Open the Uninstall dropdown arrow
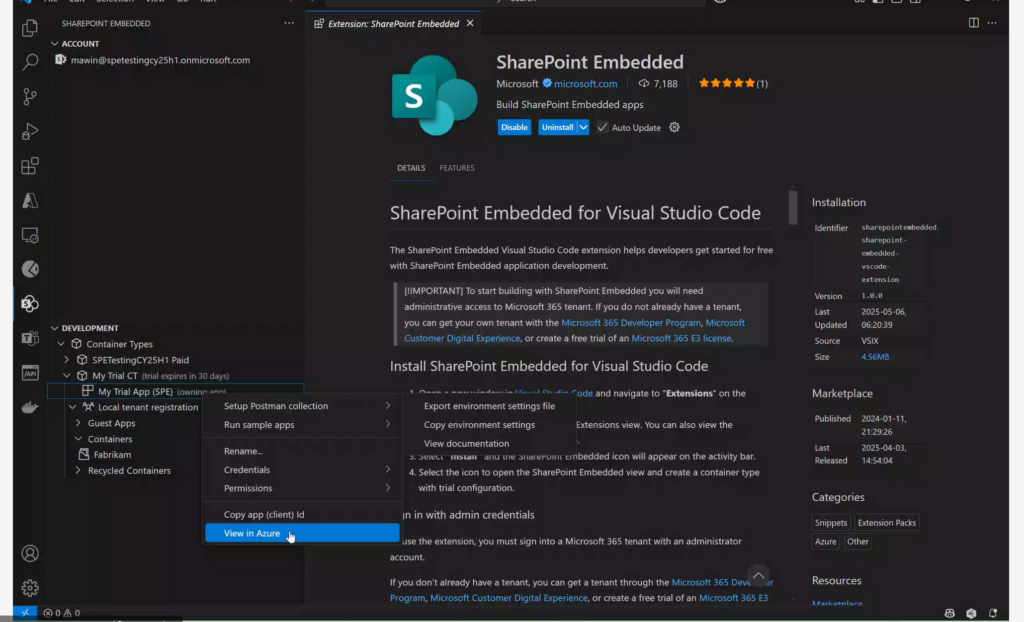The image size is (1024, 622). click(x=583, y=127)
